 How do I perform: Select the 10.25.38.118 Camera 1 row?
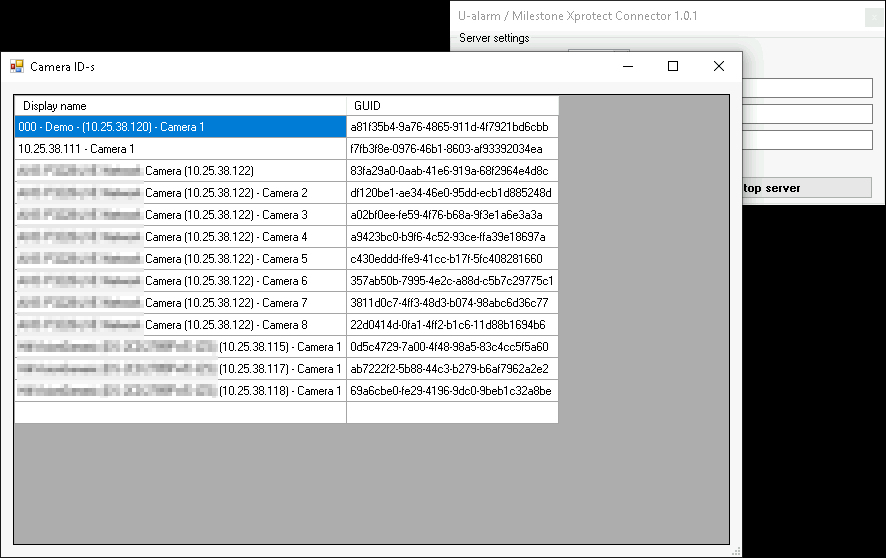coord(180,391)
